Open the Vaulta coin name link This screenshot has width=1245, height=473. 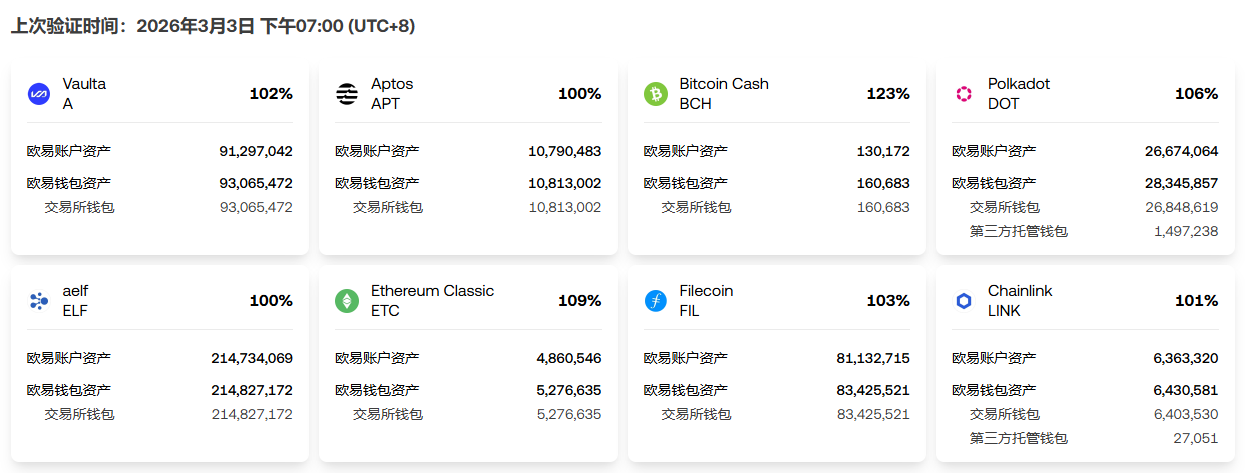(84, 84)
